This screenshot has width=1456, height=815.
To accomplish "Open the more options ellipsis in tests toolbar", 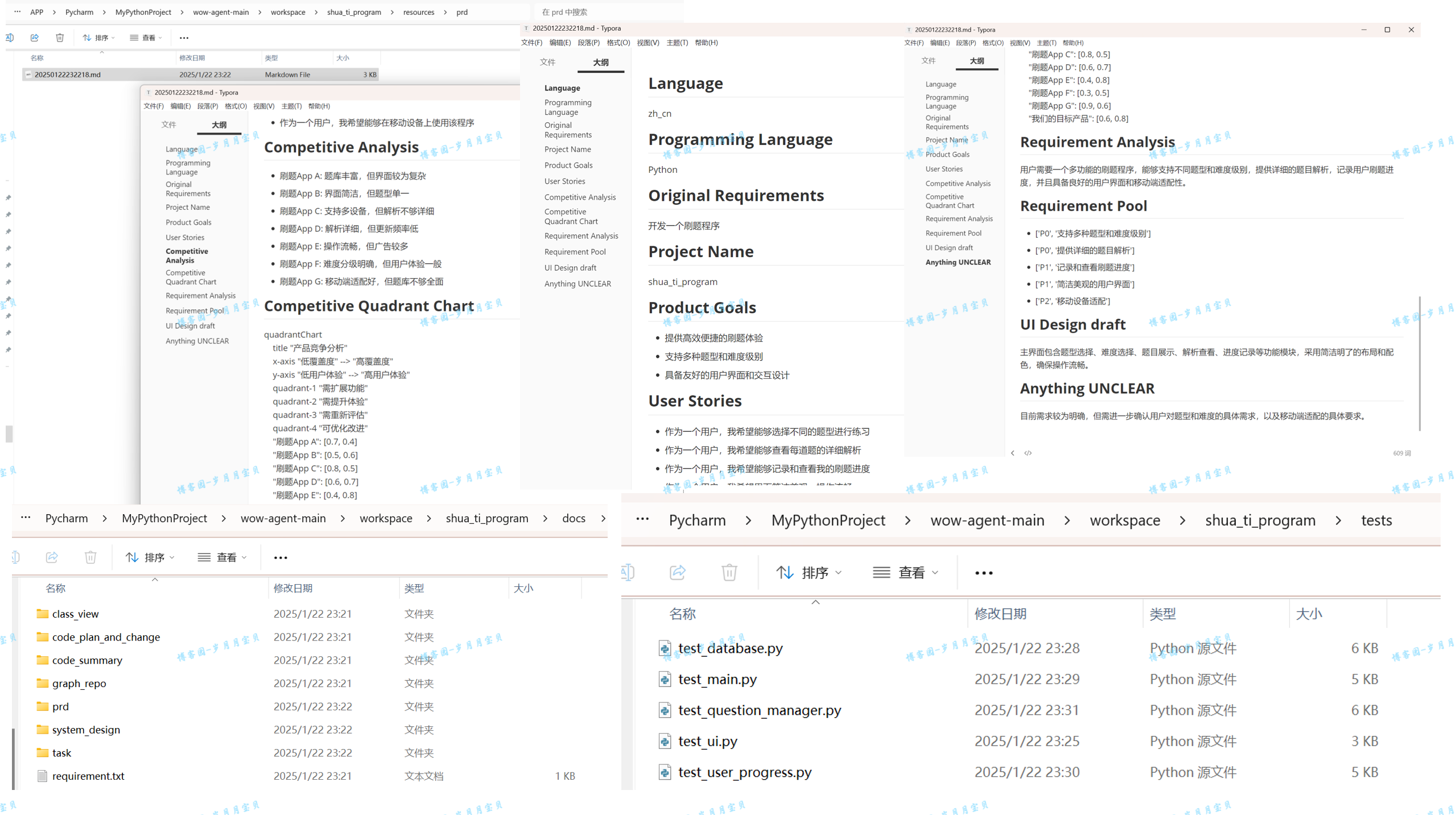I will (983, 573).
